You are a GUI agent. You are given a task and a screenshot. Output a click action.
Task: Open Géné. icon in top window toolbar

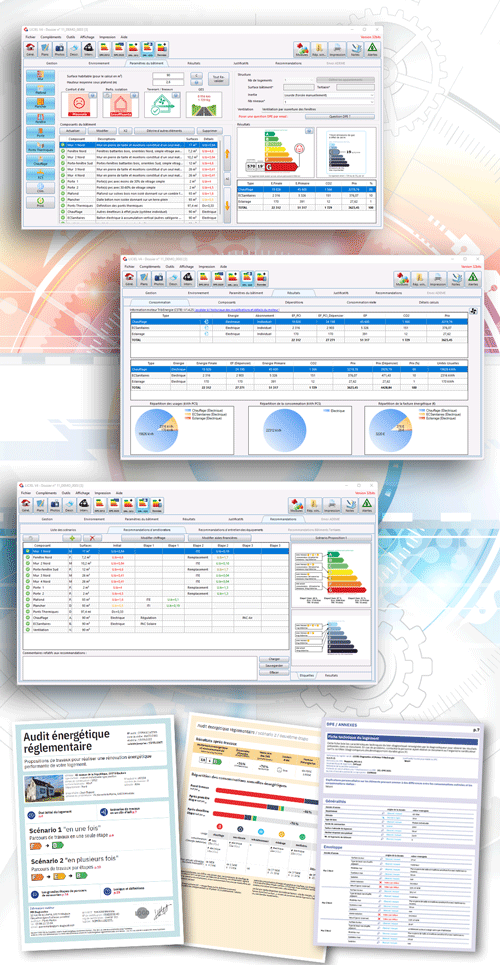30,49
